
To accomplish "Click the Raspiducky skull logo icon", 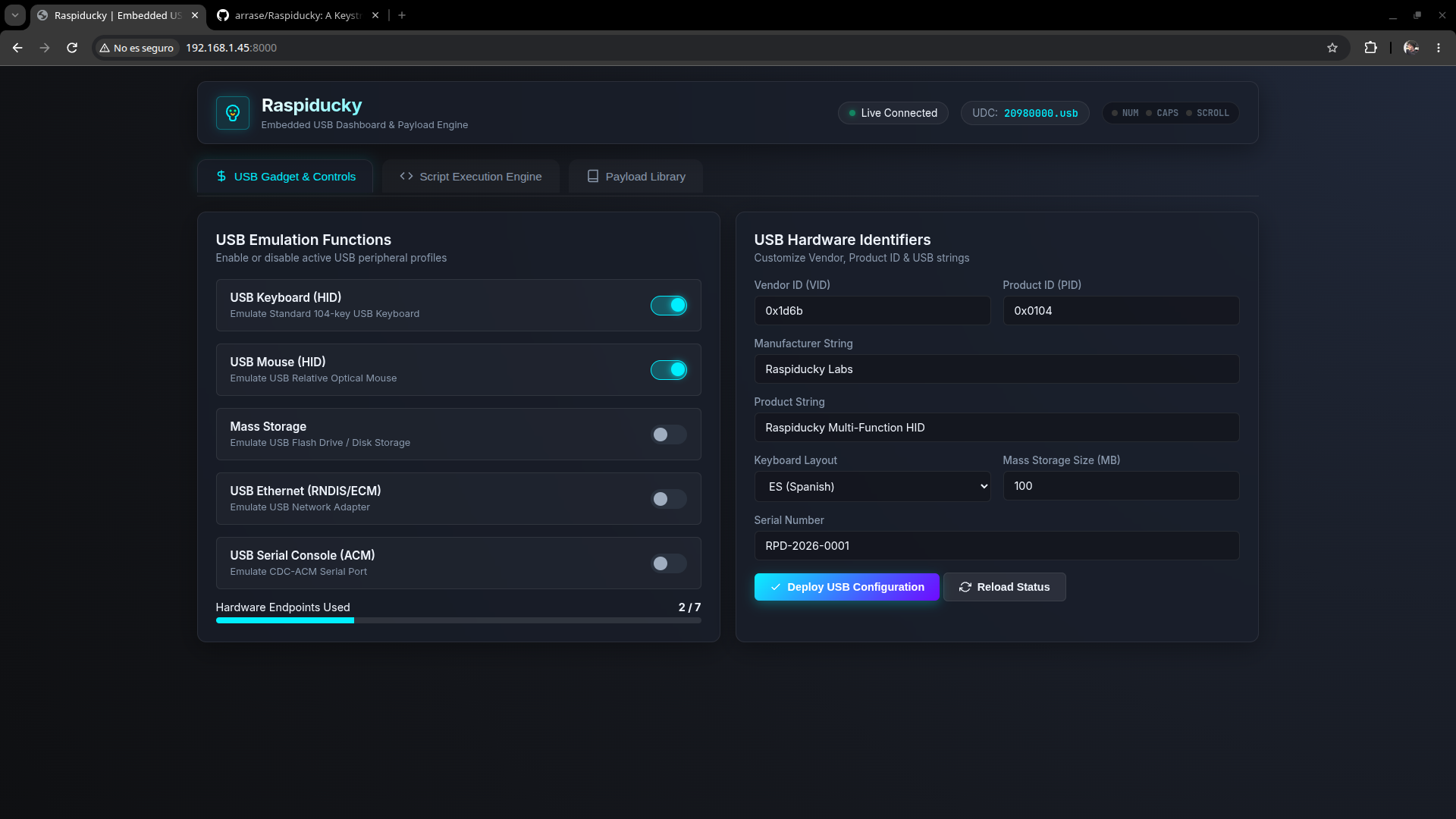I will pyautogui.click(x=233, y=113).
